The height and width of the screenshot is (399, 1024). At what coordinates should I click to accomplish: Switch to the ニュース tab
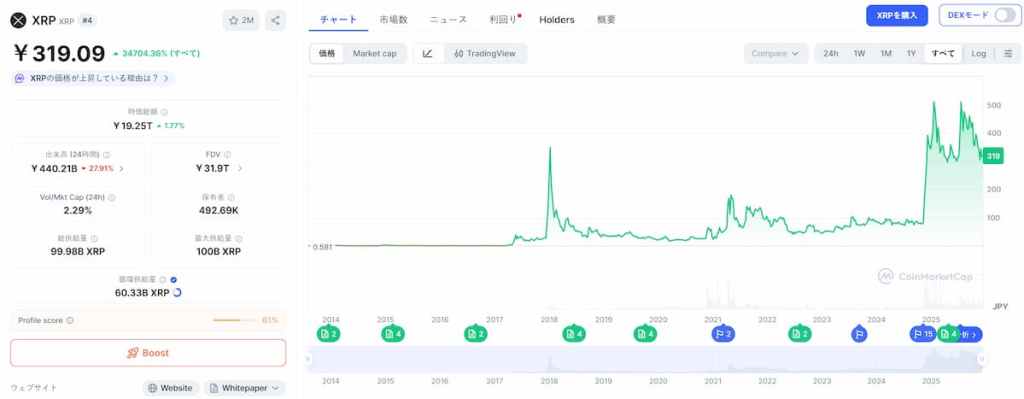pos(448,20)
